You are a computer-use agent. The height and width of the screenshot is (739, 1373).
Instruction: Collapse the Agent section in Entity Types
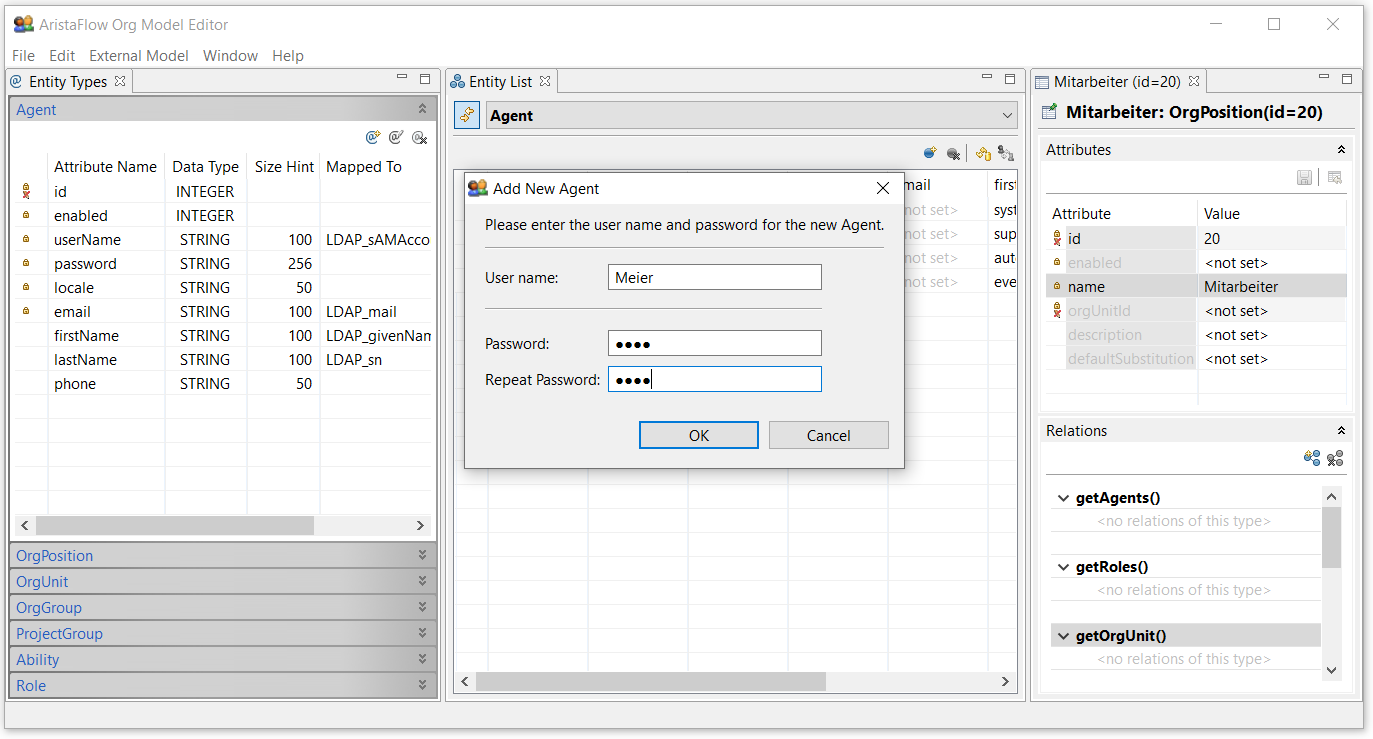tap(422, 109)
